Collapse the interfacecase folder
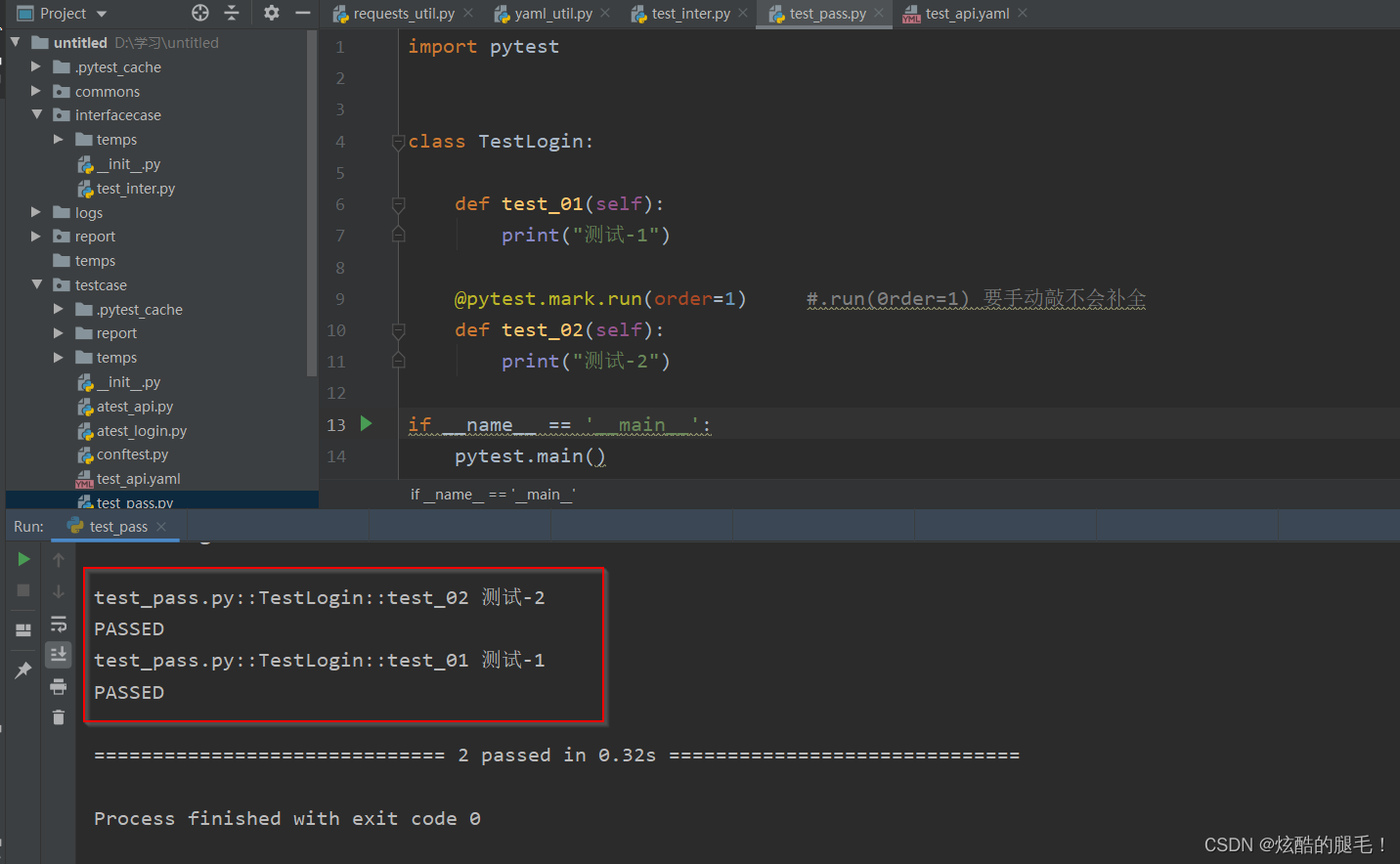Viewport: 1400px width, 864px height. [36, 114]
